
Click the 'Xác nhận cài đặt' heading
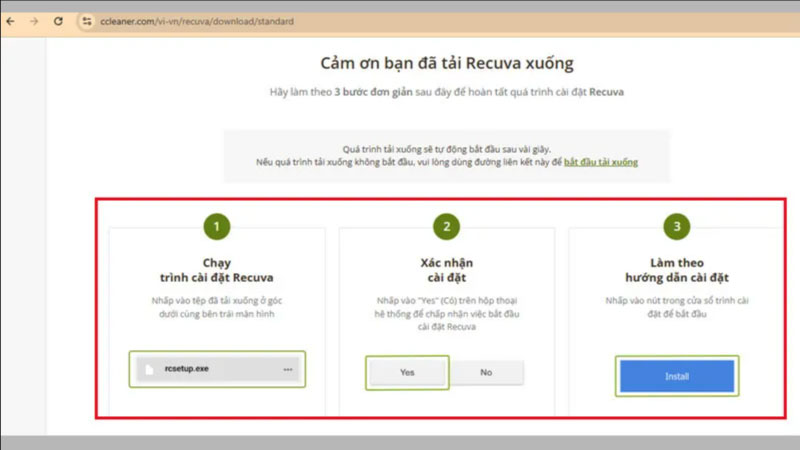point(447,270)
